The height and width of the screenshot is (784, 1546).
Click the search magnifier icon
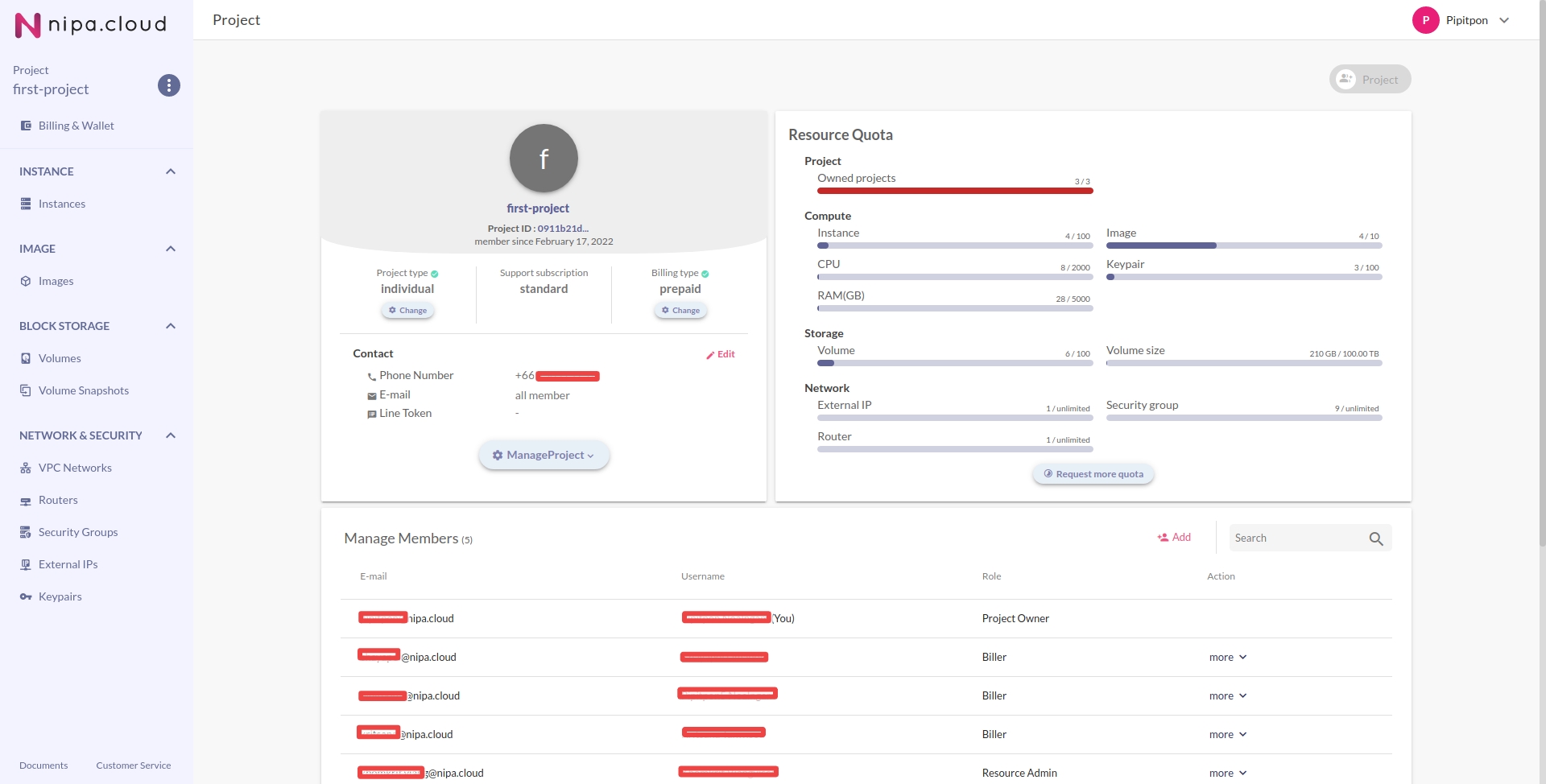[1375, 538]
